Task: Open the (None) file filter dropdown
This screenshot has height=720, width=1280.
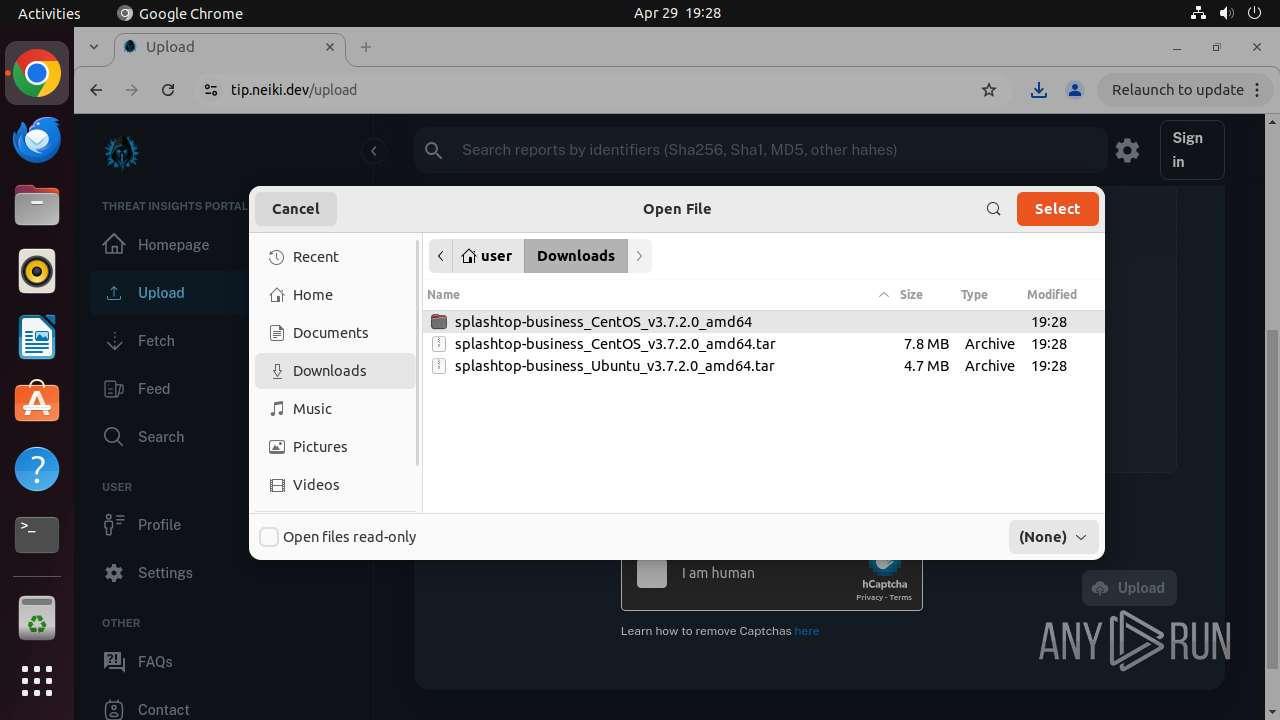Action: (1054, 537)
